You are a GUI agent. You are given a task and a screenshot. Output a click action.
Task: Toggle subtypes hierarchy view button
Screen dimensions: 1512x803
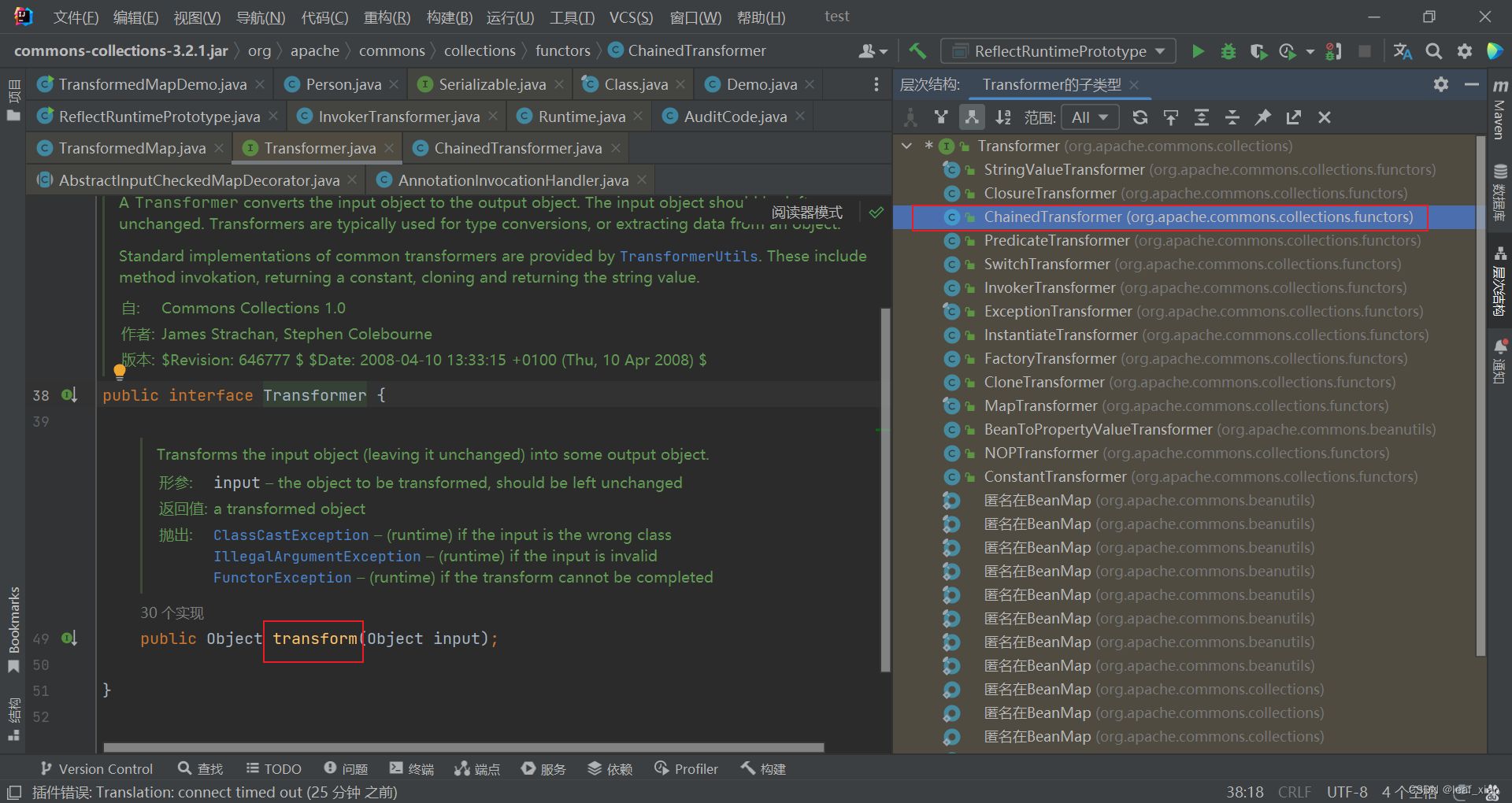[972, 117]
